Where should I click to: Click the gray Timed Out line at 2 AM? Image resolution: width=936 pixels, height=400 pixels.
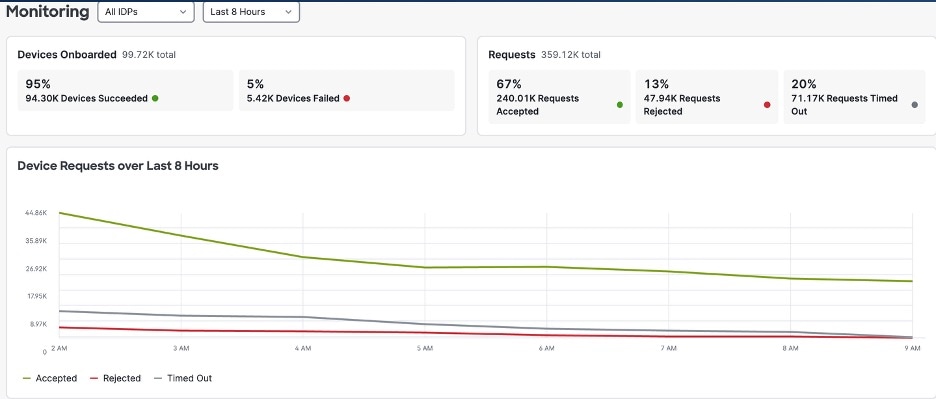point(60,311)
